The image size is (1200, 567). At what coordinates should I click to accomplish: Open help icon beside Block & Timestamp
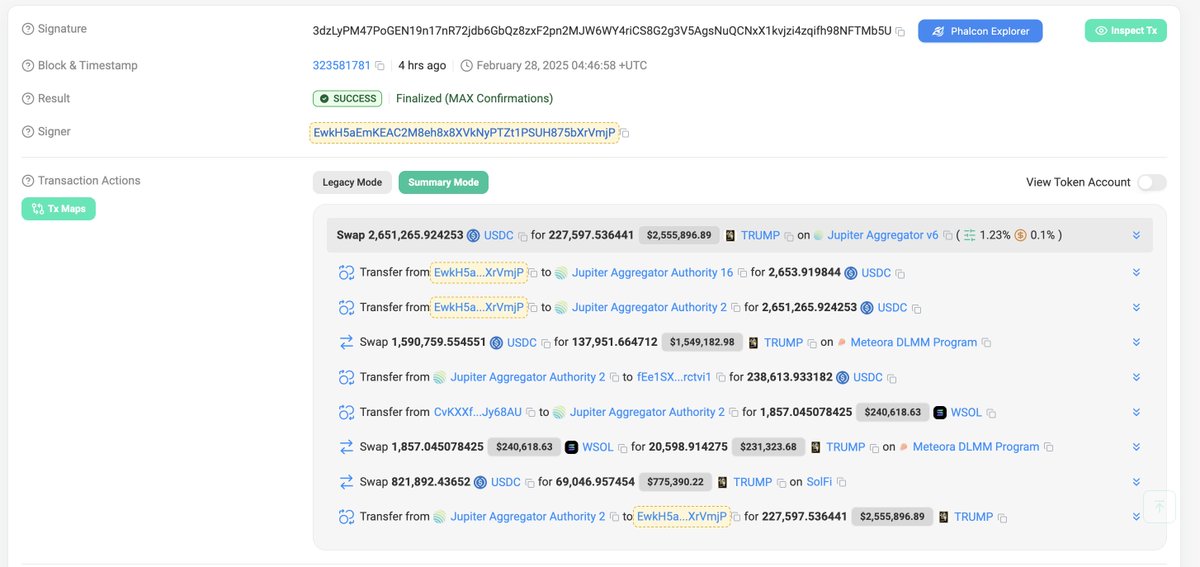coord(28,65)
